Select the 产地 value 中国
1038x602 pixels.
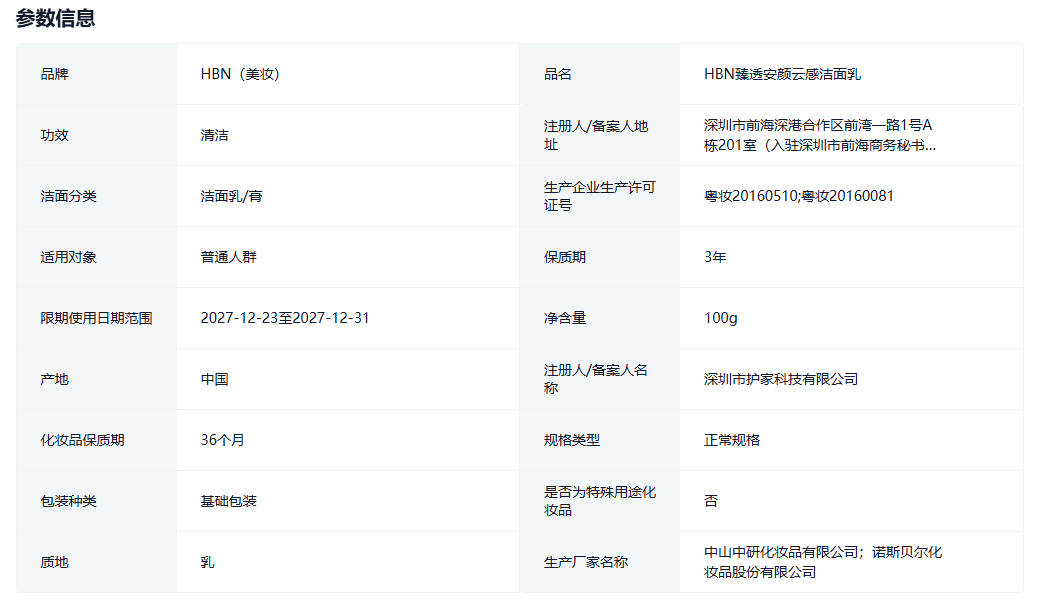214,379
